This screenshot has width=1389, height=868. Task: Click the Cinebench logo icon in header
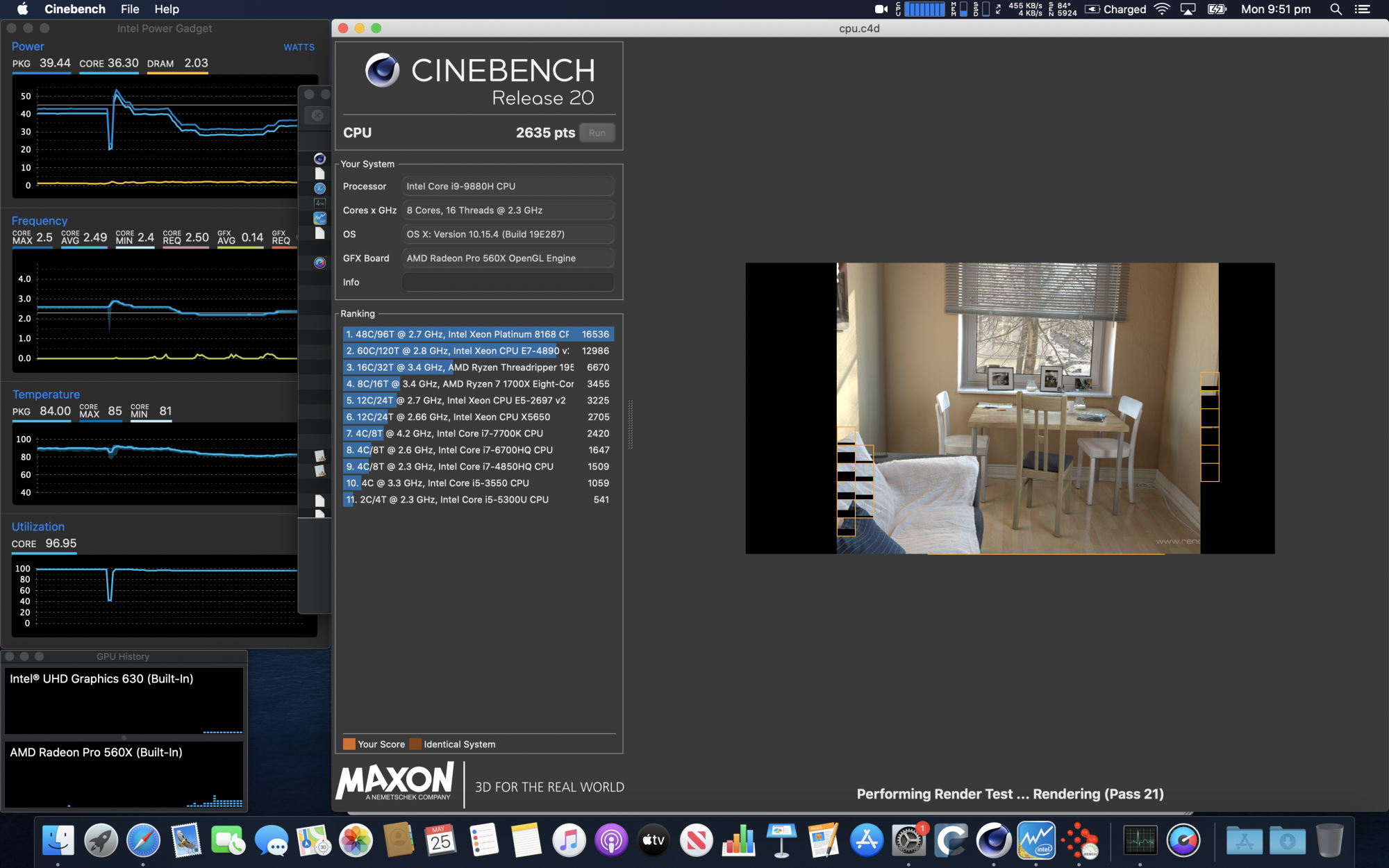382,70
